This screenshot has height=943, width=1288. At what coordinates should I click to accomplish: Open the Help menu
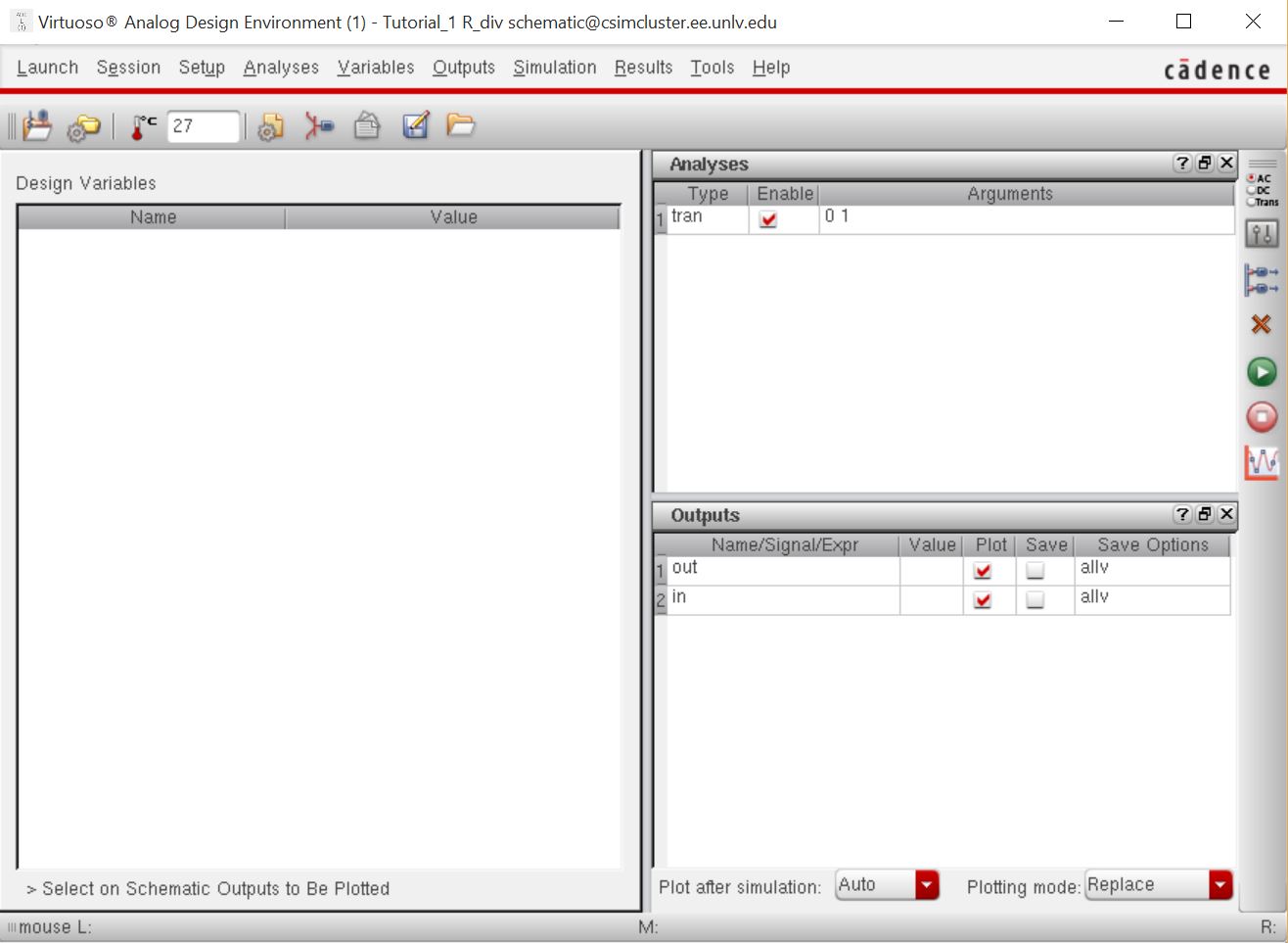click(x=771, y=68)
